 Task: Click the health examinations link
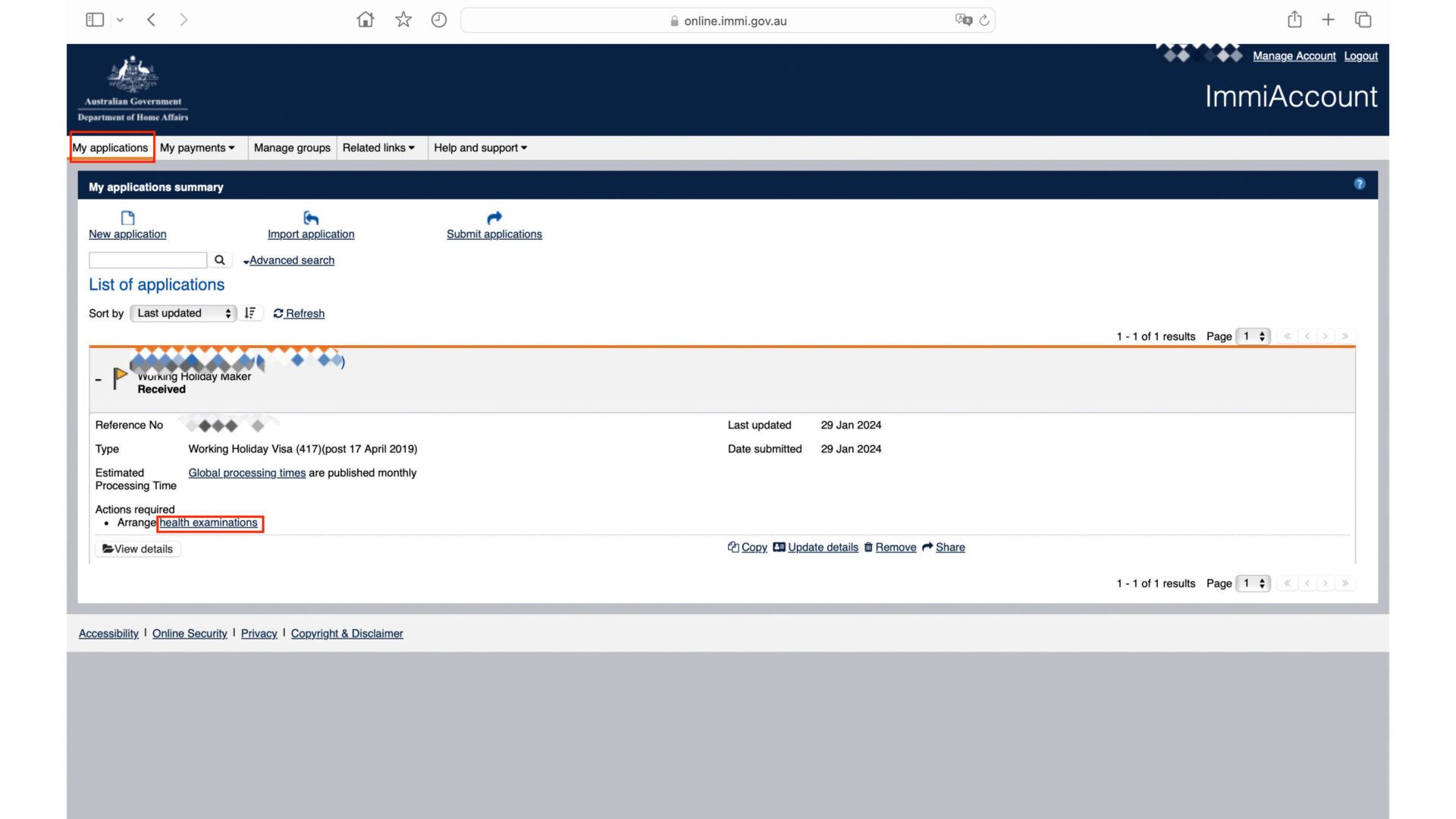(x=209, y=522)
